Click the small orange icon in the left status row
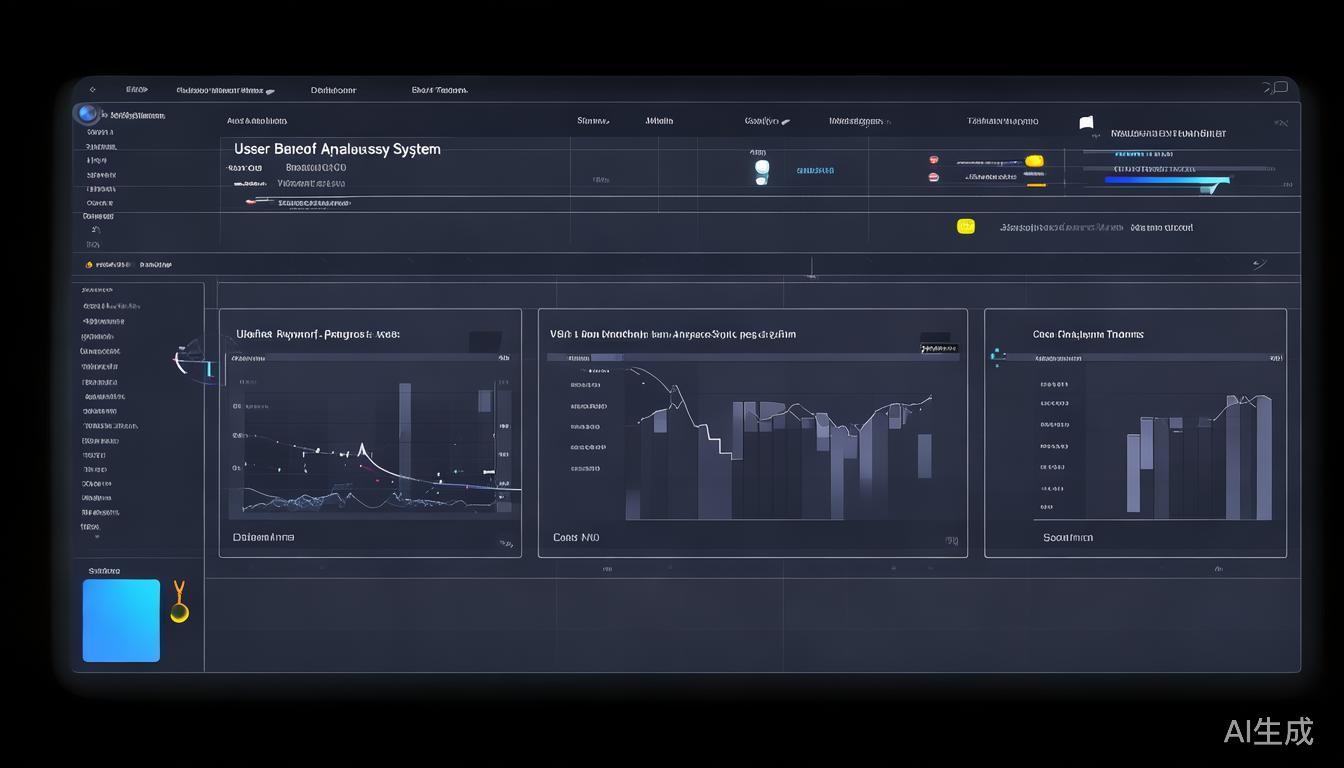 pos(89,265)
